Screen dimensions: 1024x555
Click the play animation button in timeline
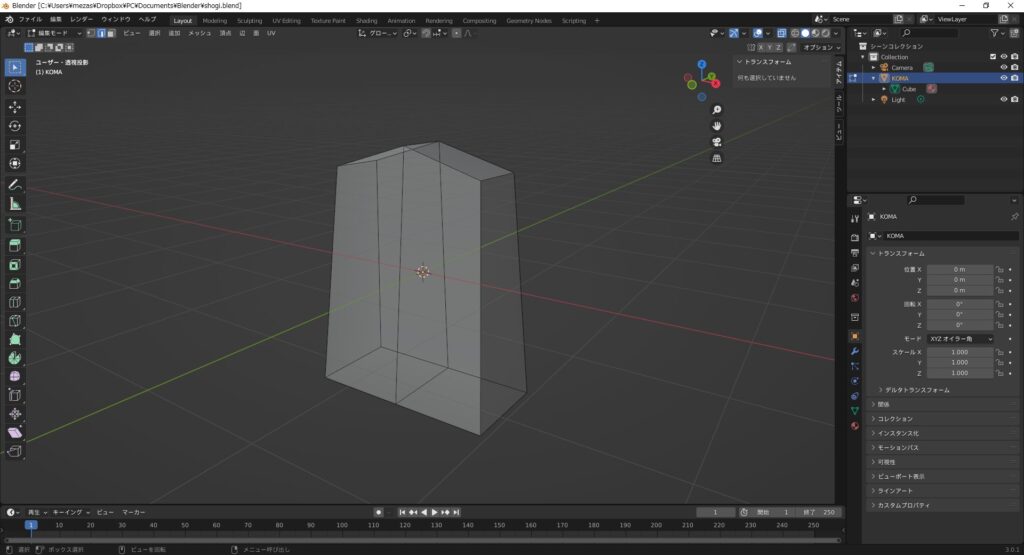click(435, 512)
